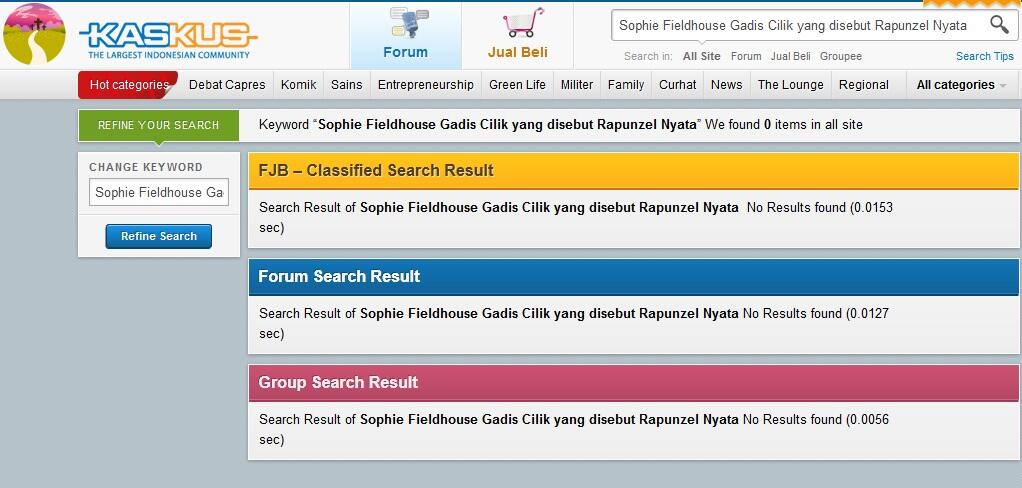
Task: Click the Group Search Result header
Action: 634,382
